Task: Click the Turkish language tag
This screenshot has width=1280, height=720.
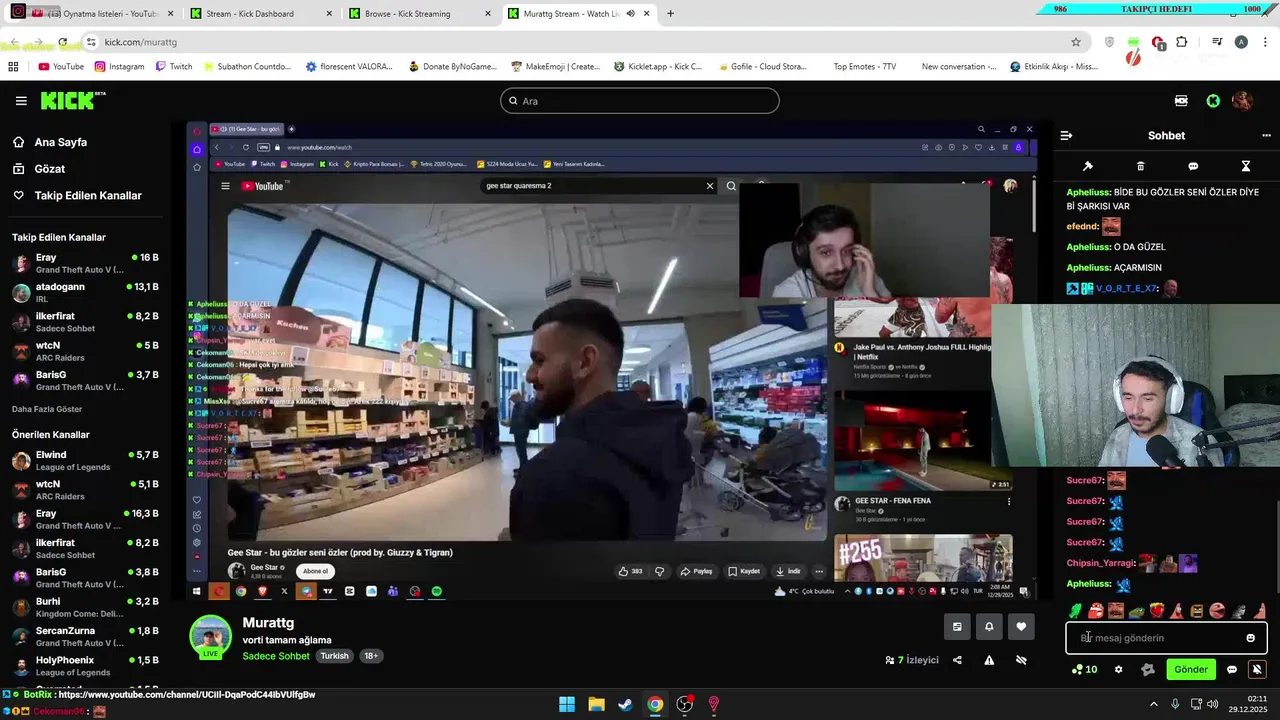Action: [334, 656]
